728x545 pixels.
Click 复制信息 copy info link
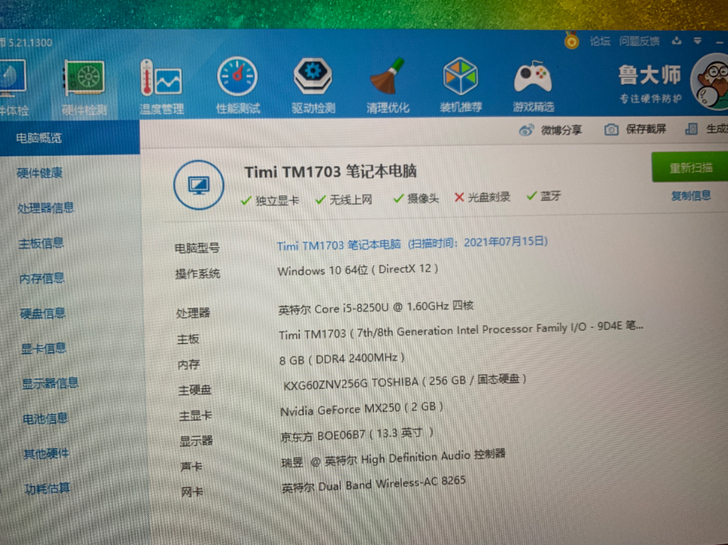[691, 196]
